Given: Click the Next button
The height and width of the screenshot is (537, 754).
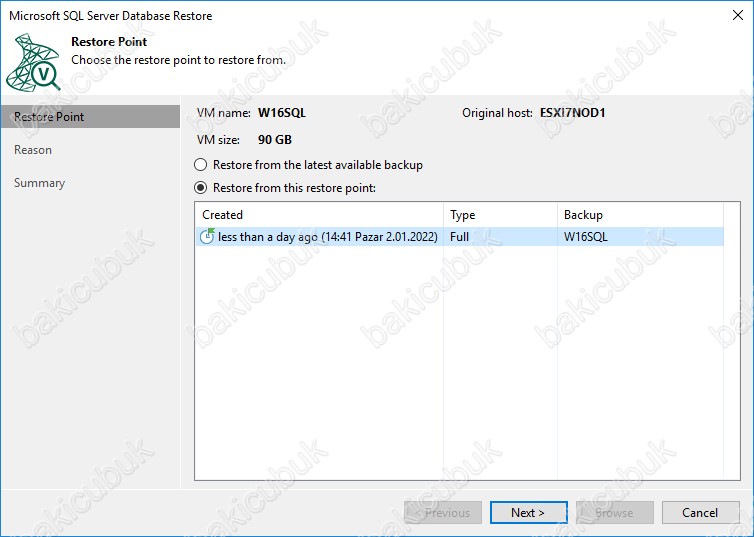Looking at the screenshot, I should pos(528,512).
